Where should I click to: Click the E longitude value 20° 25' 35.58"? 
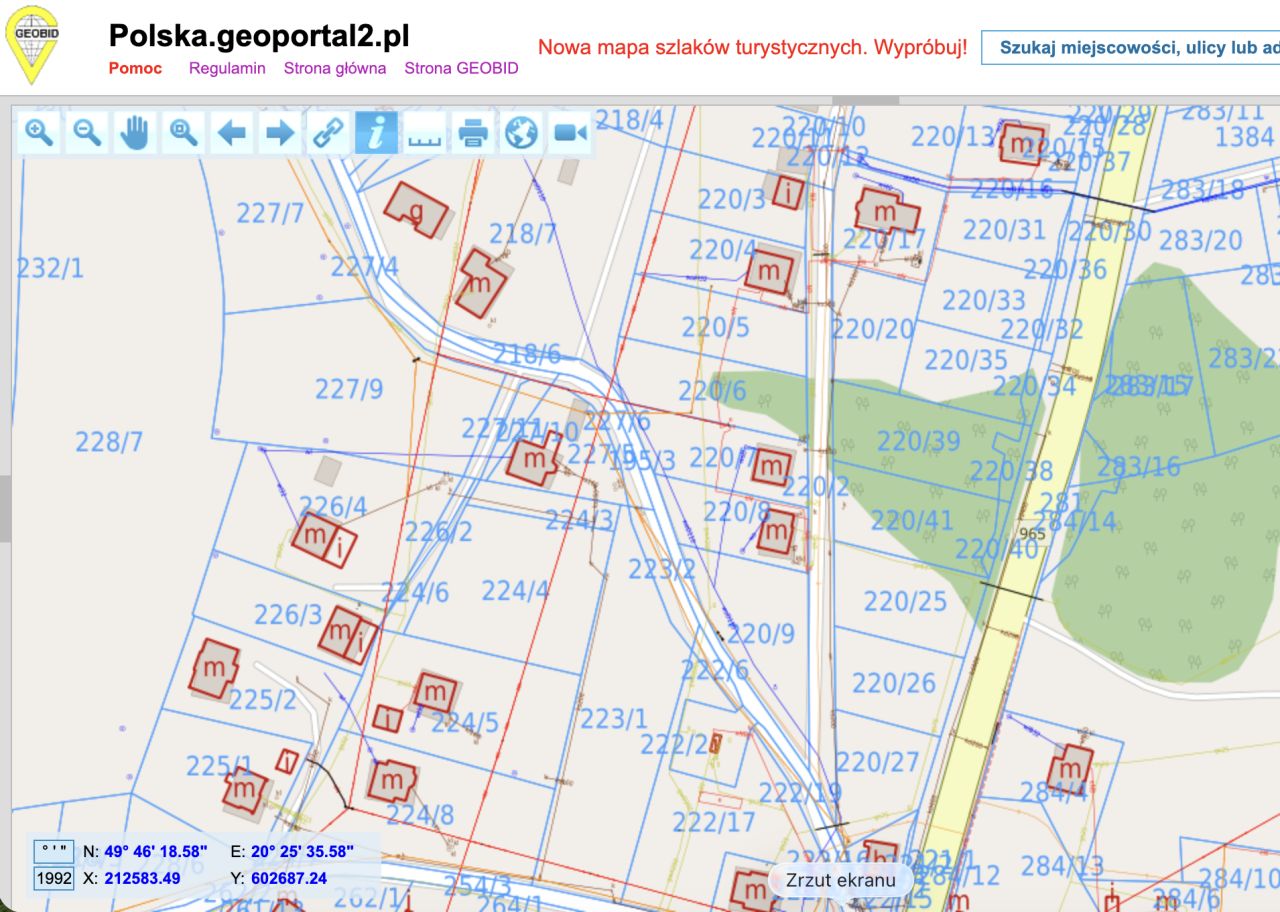[x=302, y=852]
